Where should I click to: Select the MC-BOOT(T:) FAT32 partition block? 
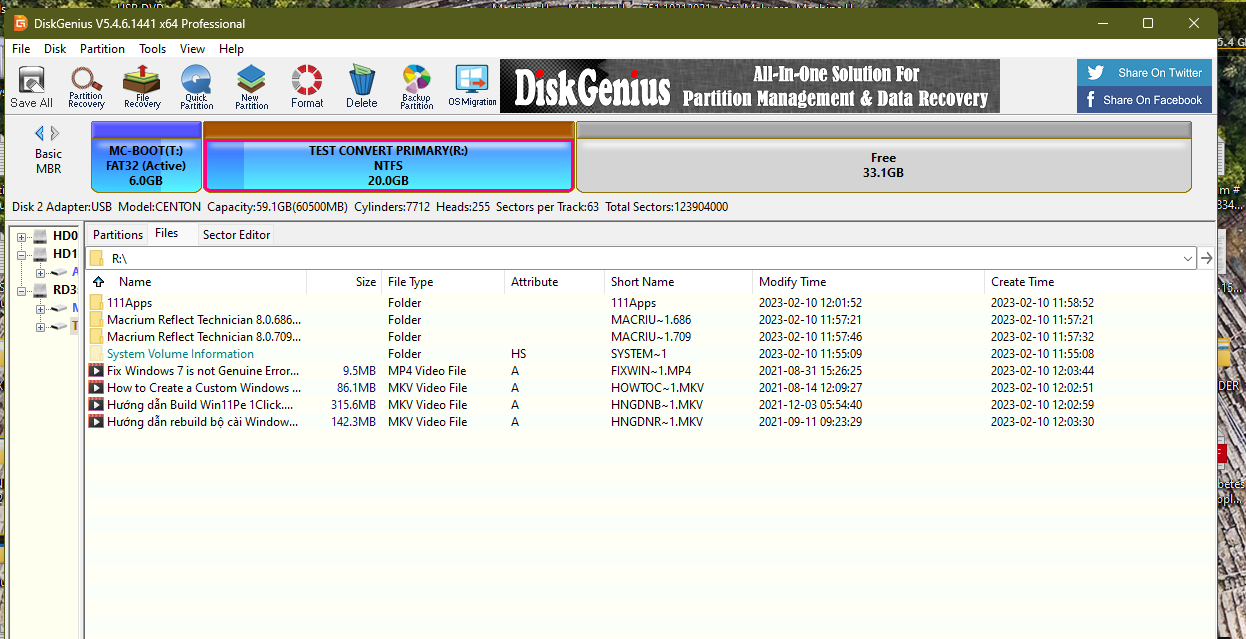pos(146,157)
